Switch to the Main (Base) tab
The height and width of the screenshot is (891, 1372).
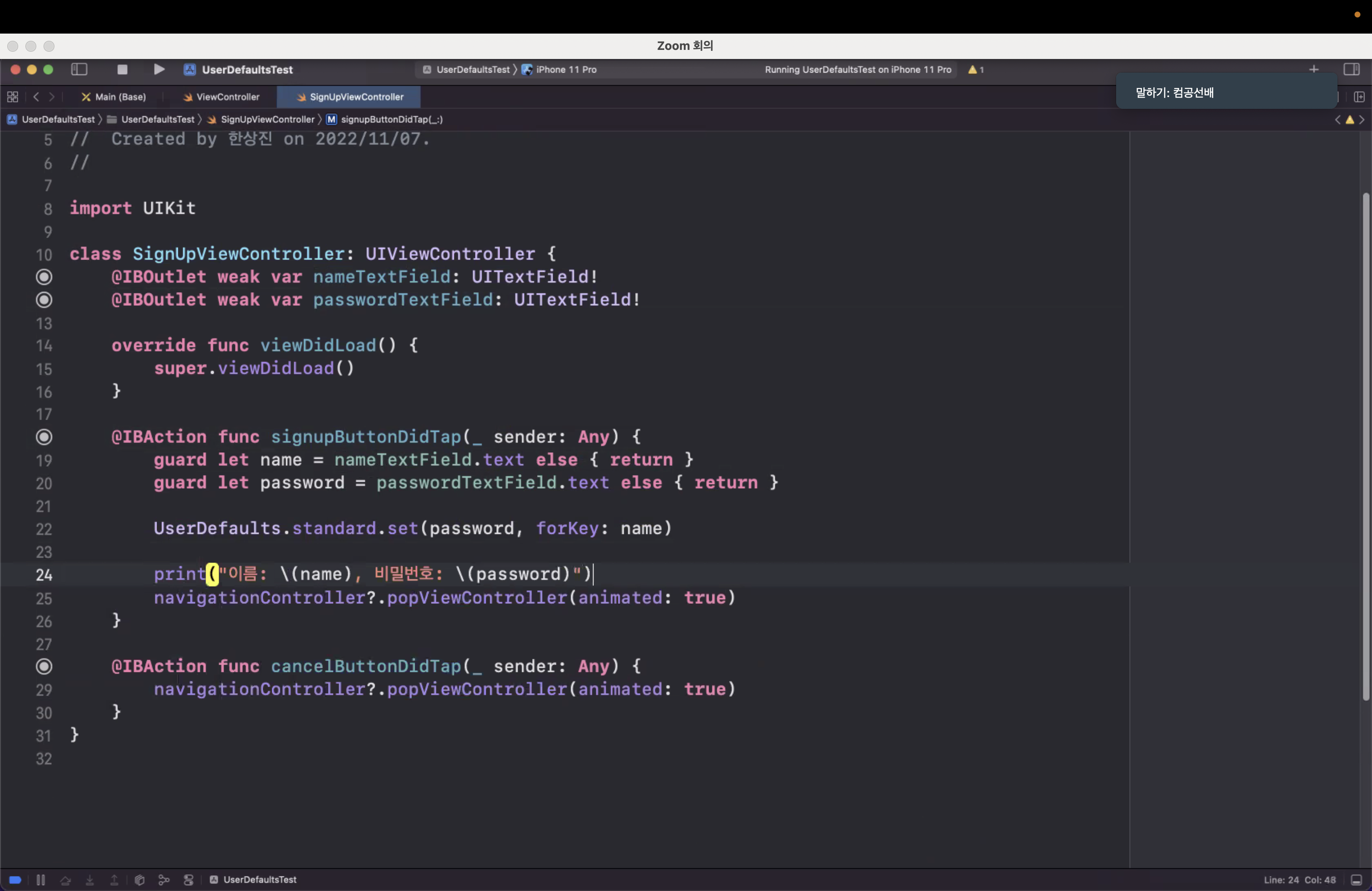click(114, 97)
